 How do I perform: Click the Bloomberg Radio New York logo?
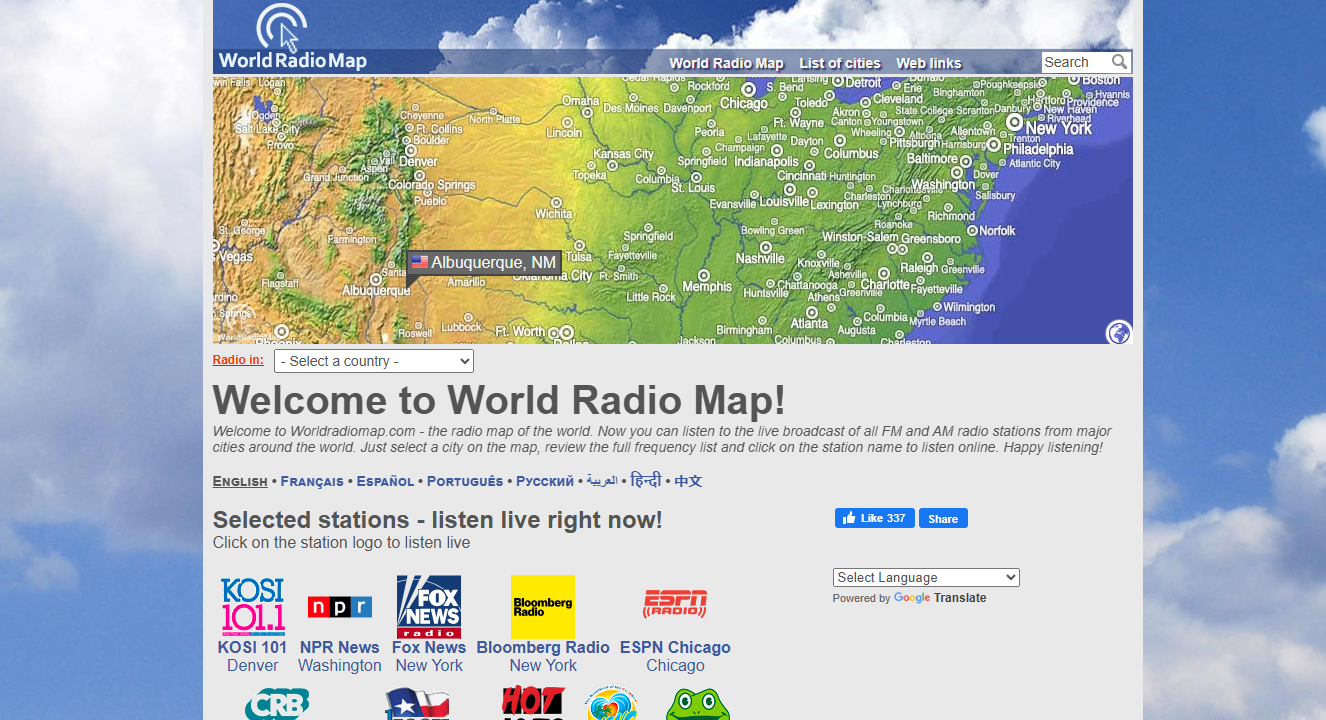pyautogui.click(x=543, y=607)
